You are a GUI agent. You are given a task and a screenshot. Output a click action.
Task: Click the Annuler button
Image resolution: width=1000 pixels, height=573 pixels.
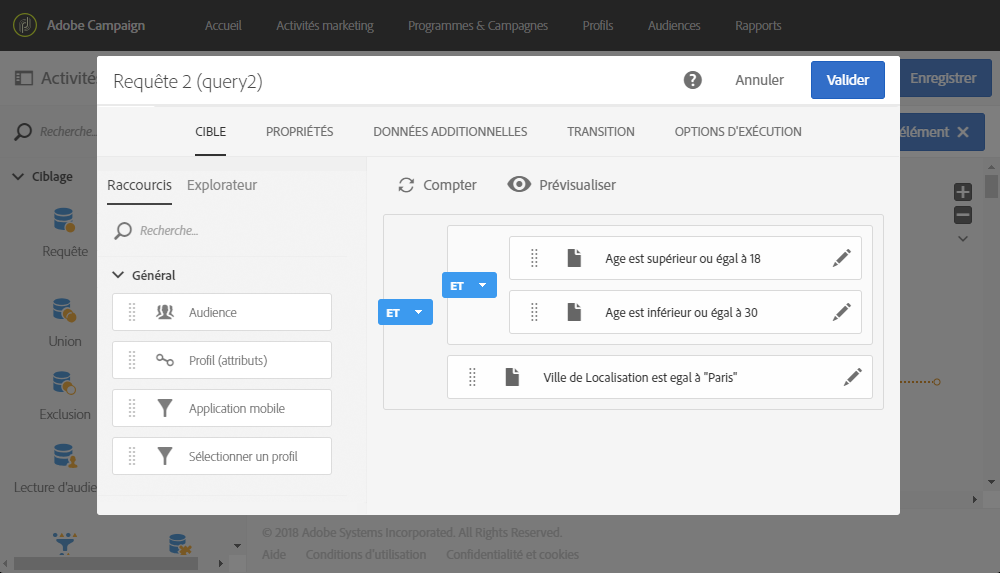[x=759, y=80]
